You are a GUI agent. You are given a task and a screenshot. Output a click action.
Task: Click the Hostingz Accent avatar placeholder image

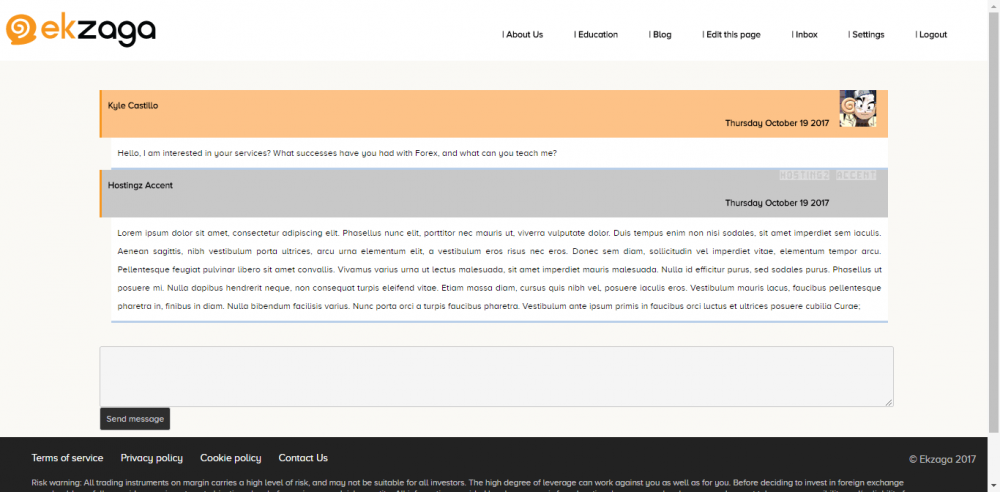(827, 176)
